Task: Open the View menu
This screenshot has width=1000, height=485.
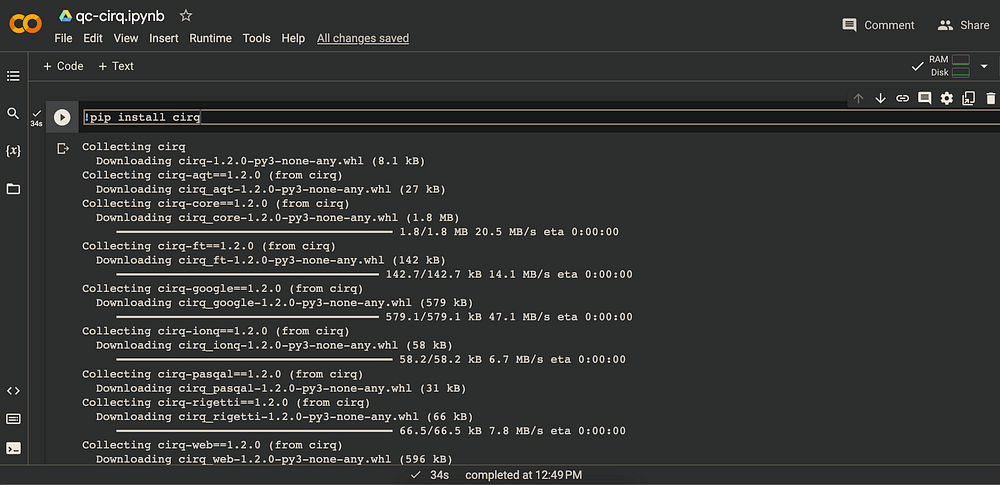Action: pos(126,38)
